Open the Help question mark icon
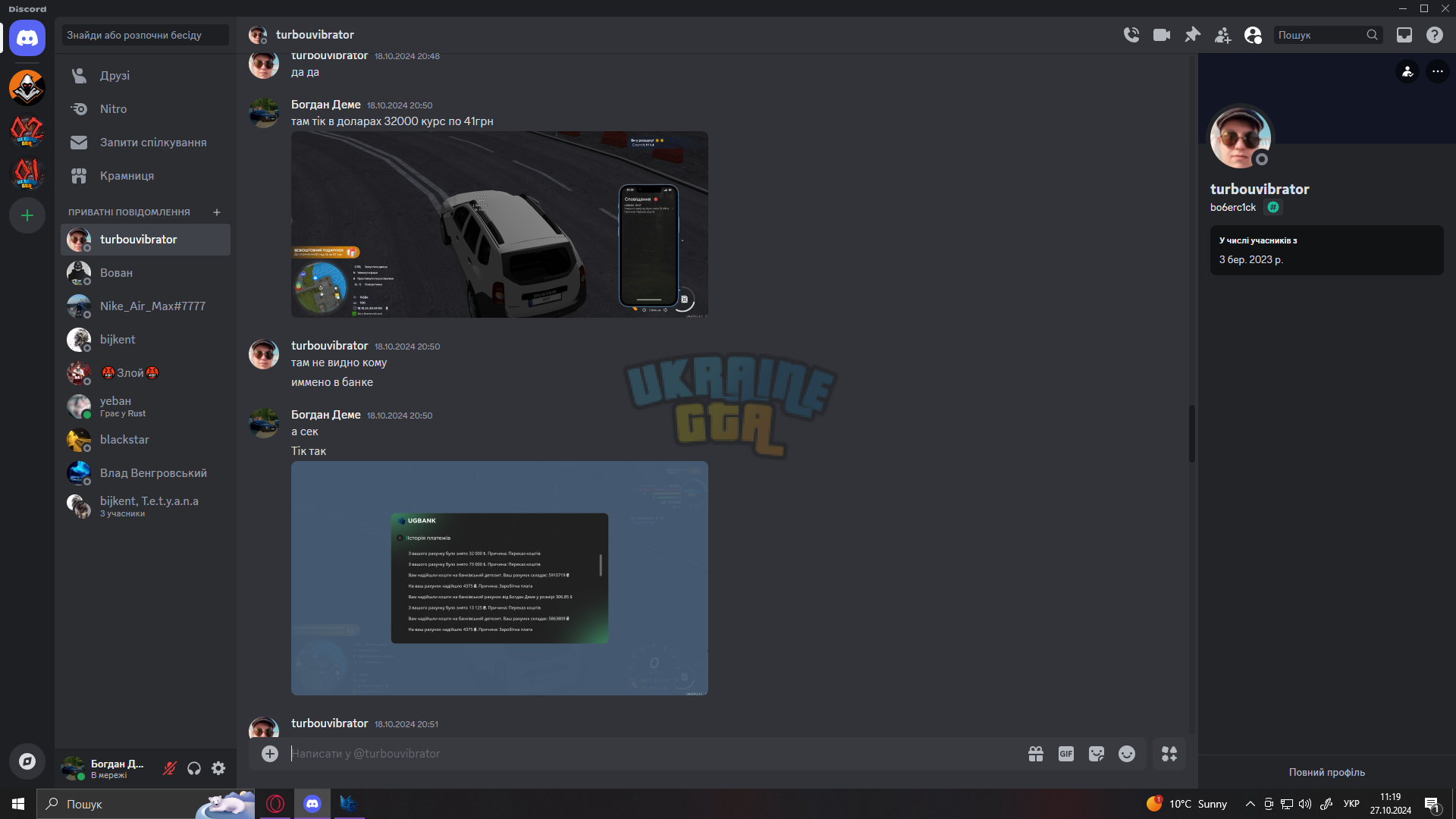This screenshot has width=1456, height=819. tap(1435, 35)
